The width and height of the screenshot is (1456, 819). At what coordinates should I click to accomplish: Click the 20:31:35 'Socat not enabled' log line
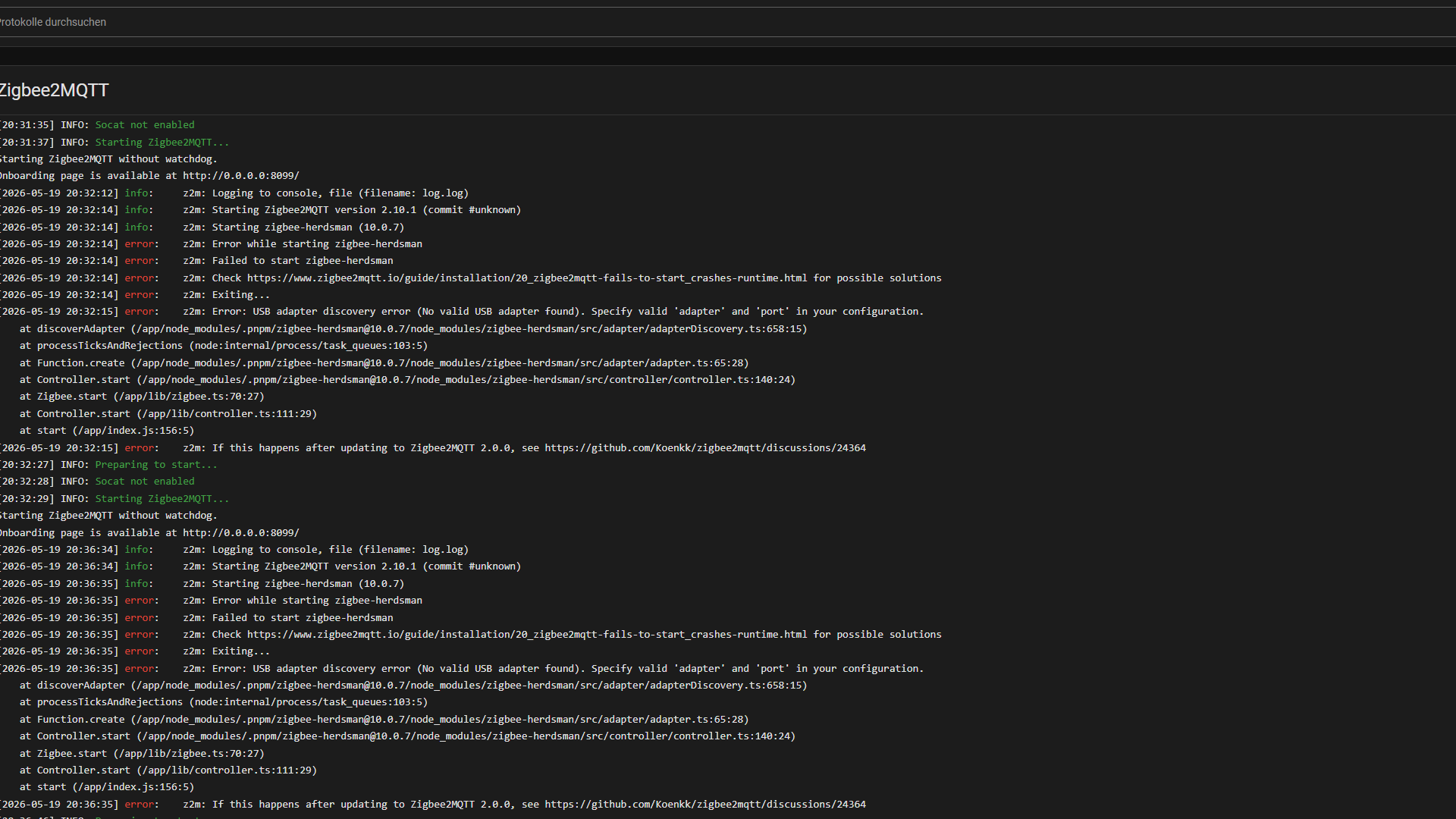click(x=97, y=125)
